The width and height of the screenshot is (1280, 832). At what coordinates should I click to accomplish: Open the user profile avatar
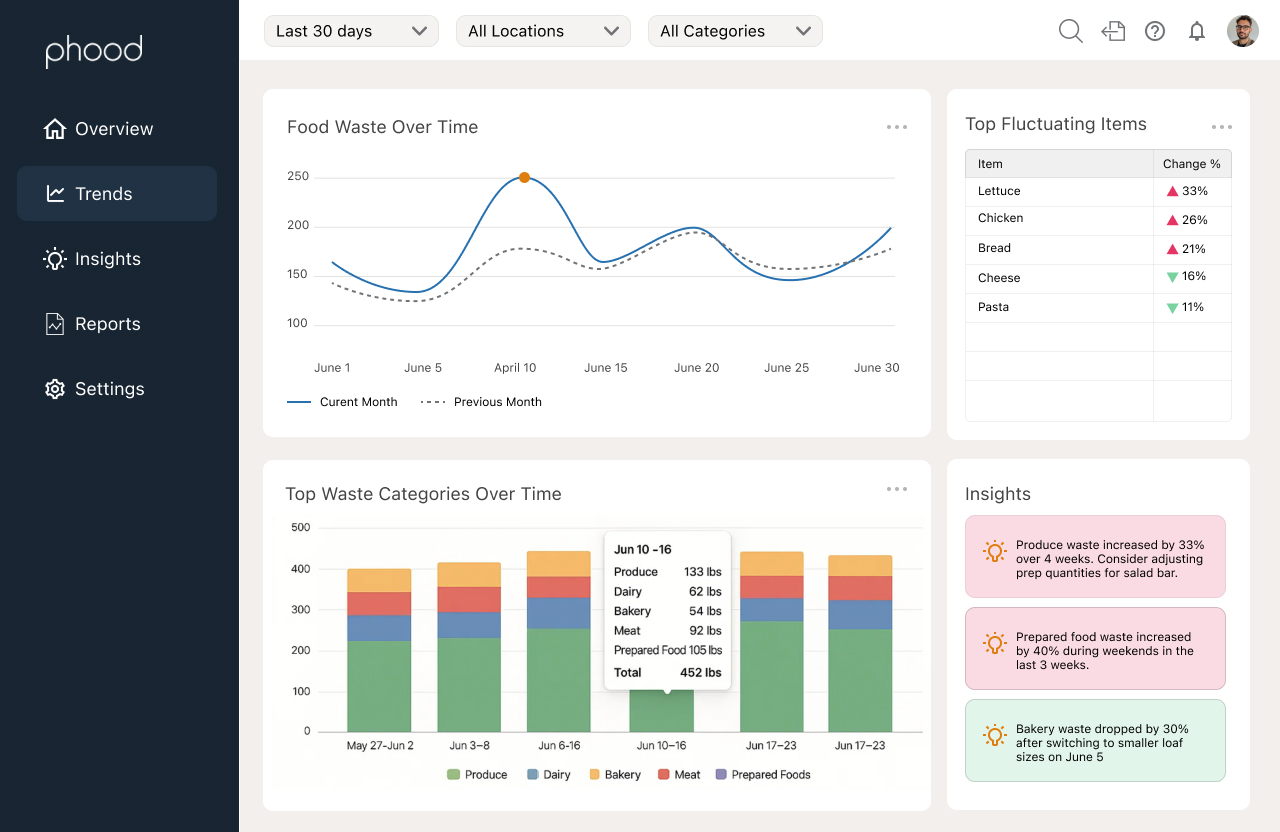[1243, 31]
